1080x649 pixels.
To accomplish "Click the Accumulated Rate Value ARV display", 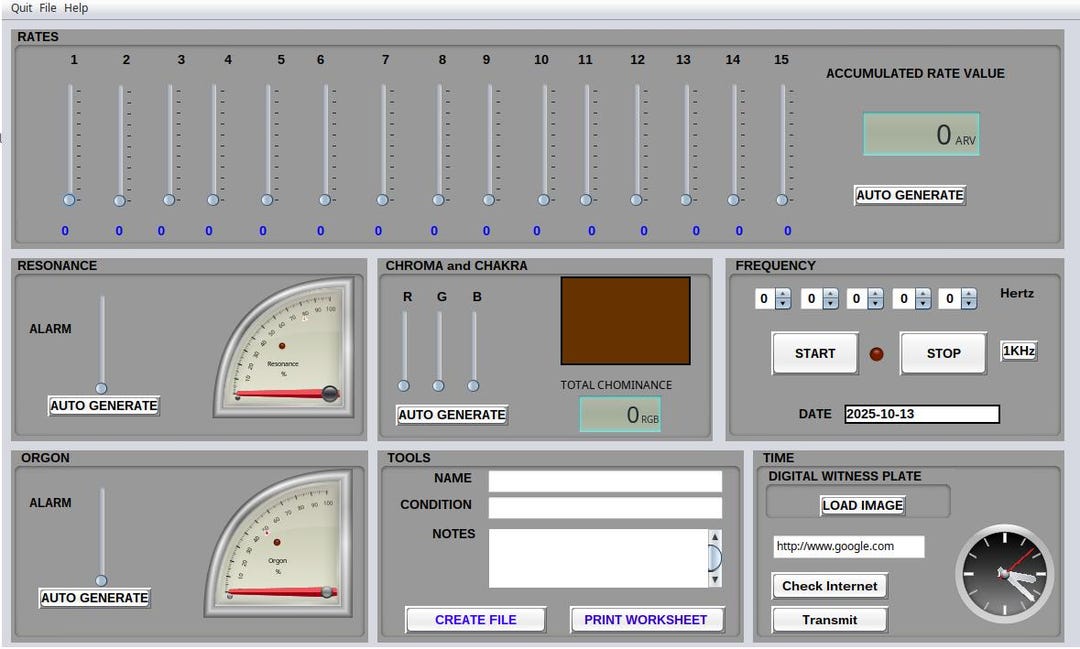I will pyautogui.click(x=921, y=134).
